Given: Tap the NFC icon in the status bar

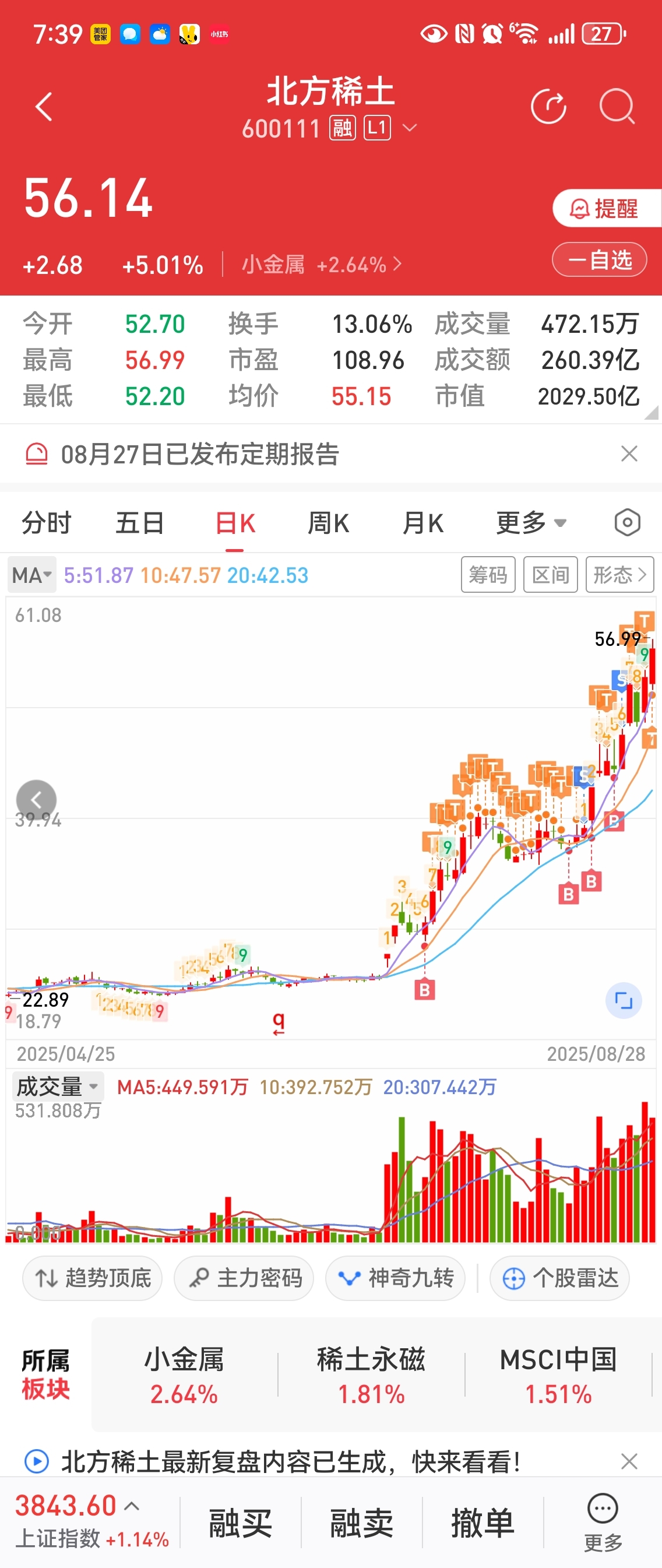Looking at the screenshot, I should 464,33.
